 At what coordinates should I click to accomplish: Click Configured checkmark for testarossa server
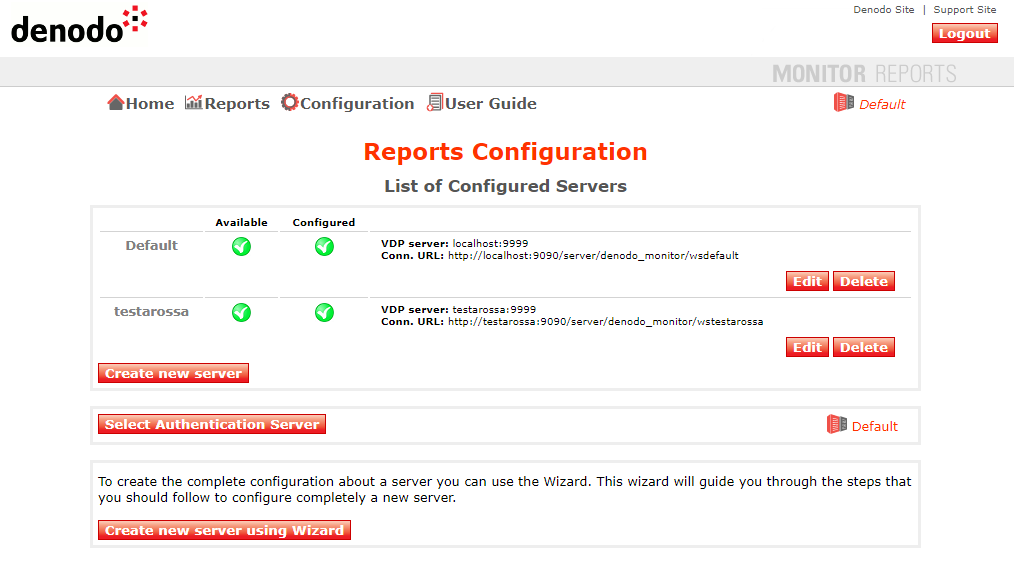324,312
